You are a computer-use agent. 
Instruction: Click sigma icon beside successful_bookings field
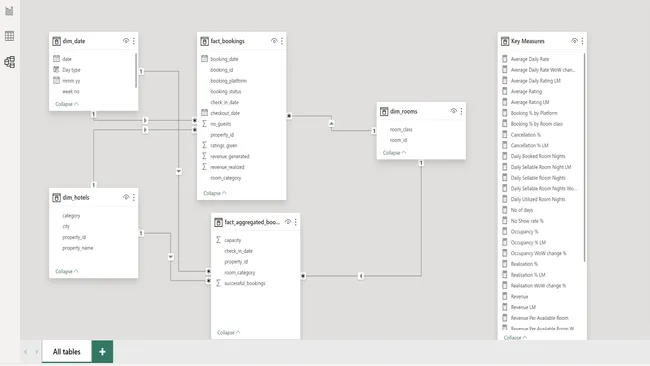pos(218,283)
